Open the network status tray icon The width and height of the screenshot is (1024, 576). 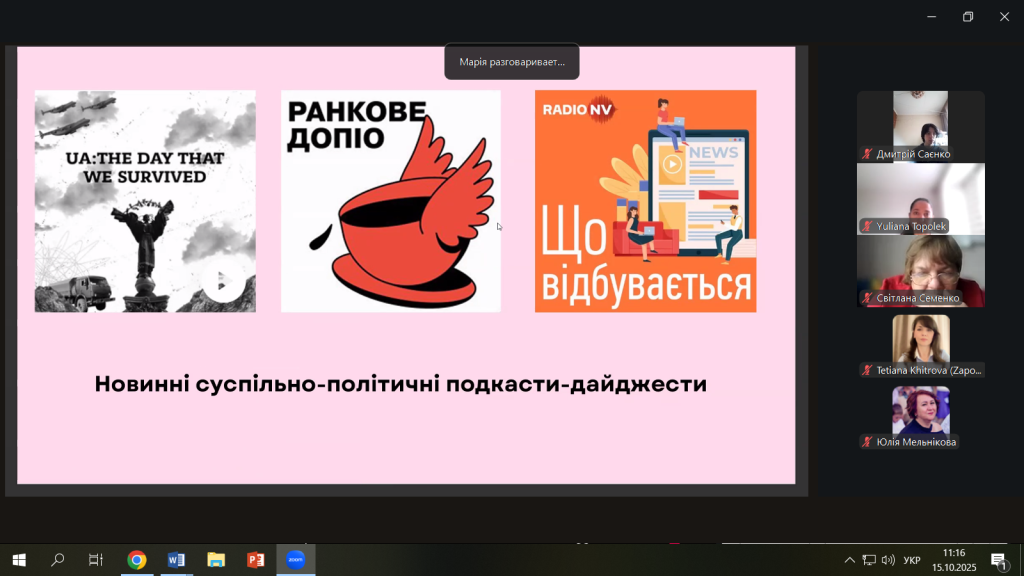point(869,560)
